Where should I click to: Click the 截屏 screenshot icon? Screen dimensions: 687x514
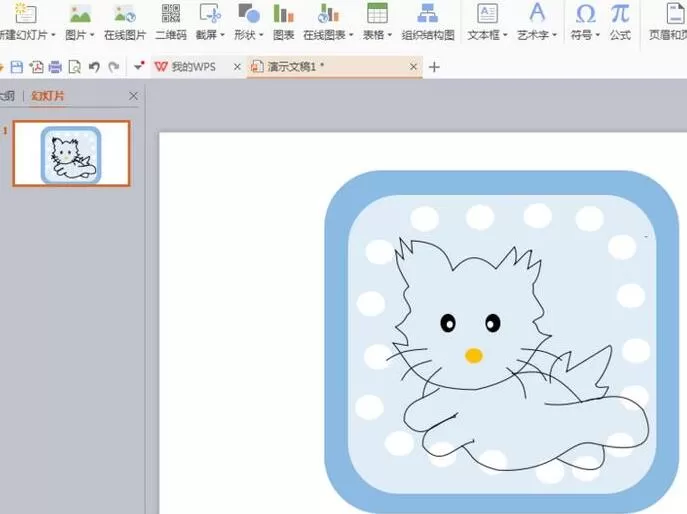coord(210,13)
